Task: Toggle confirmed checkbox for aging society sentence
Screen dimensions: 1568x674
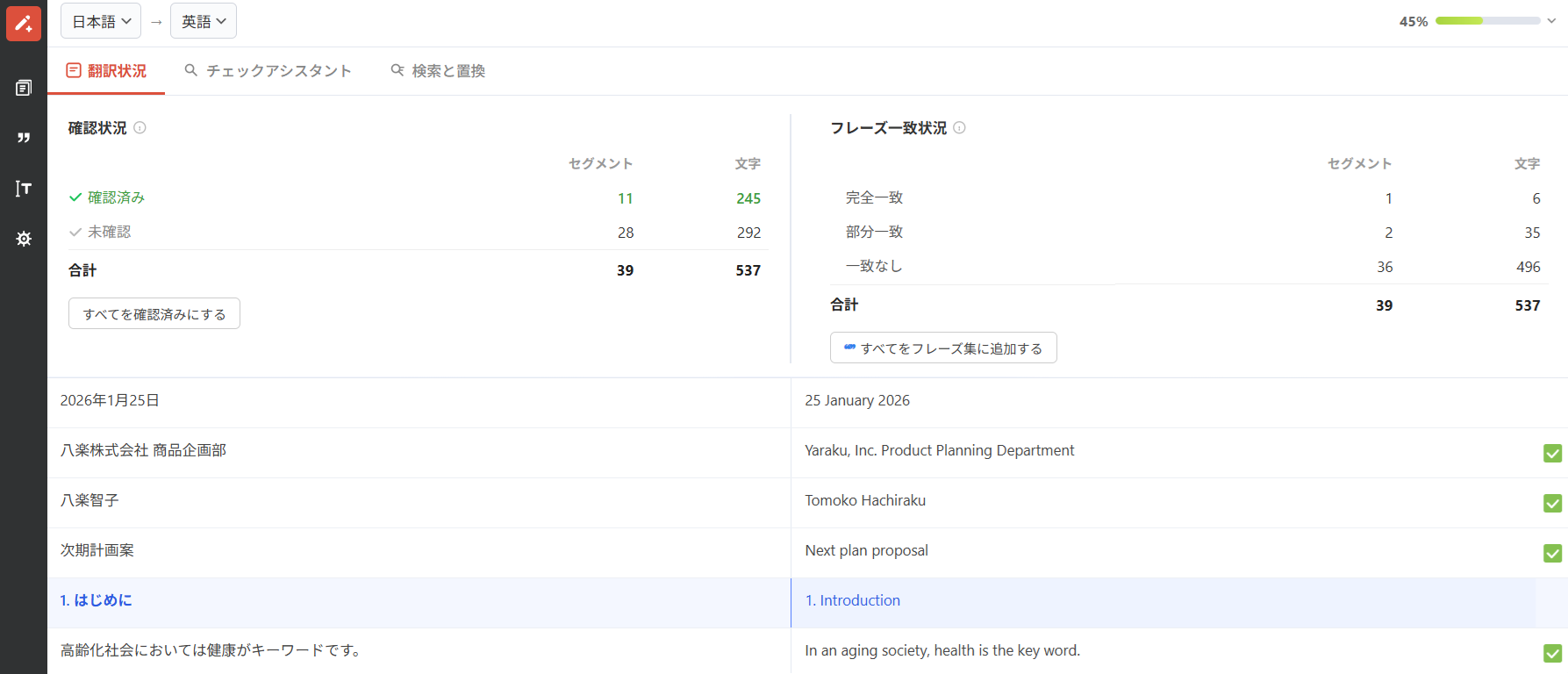Action: click(1552, 653)
